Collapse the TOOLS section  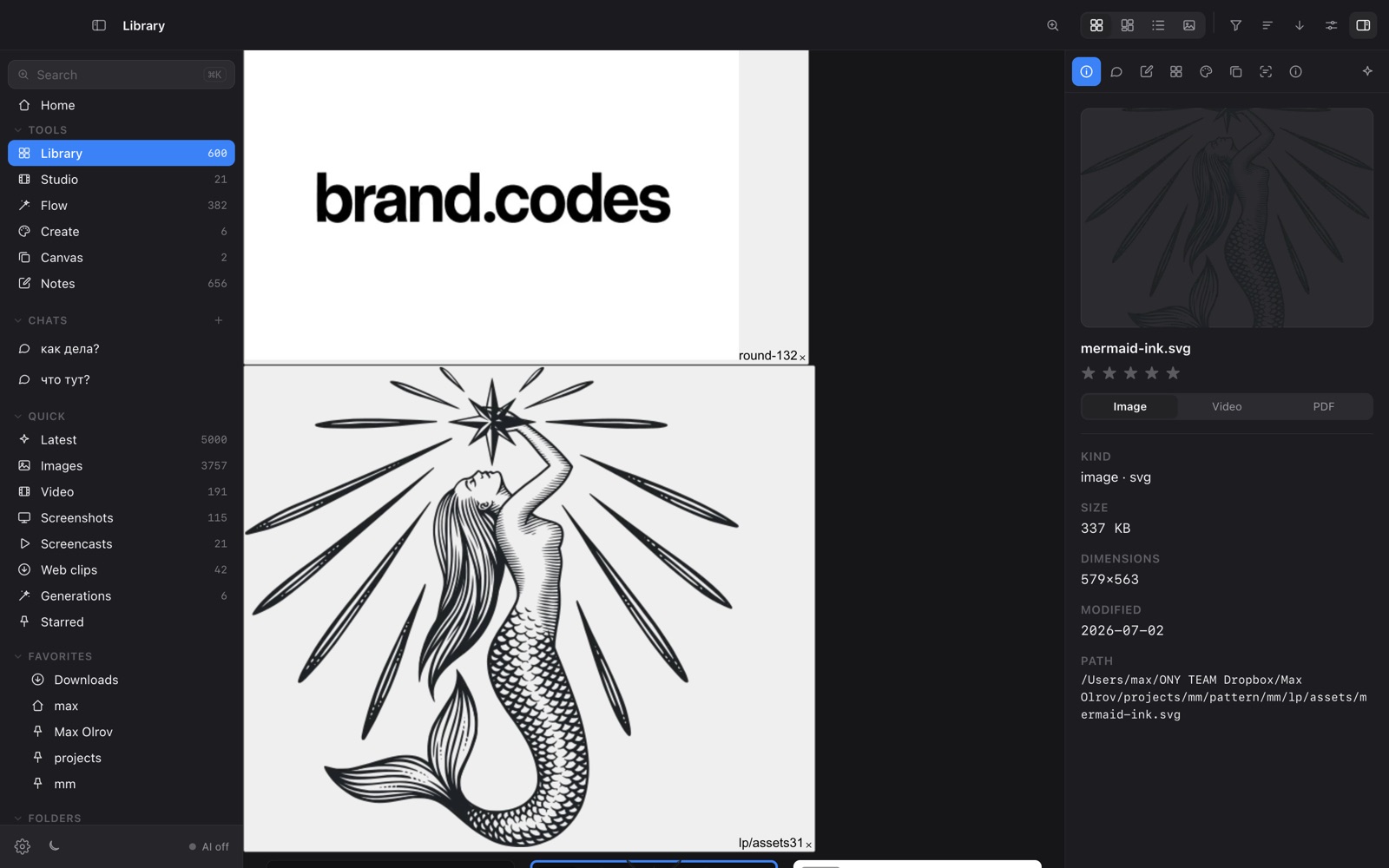click(40, 130)
